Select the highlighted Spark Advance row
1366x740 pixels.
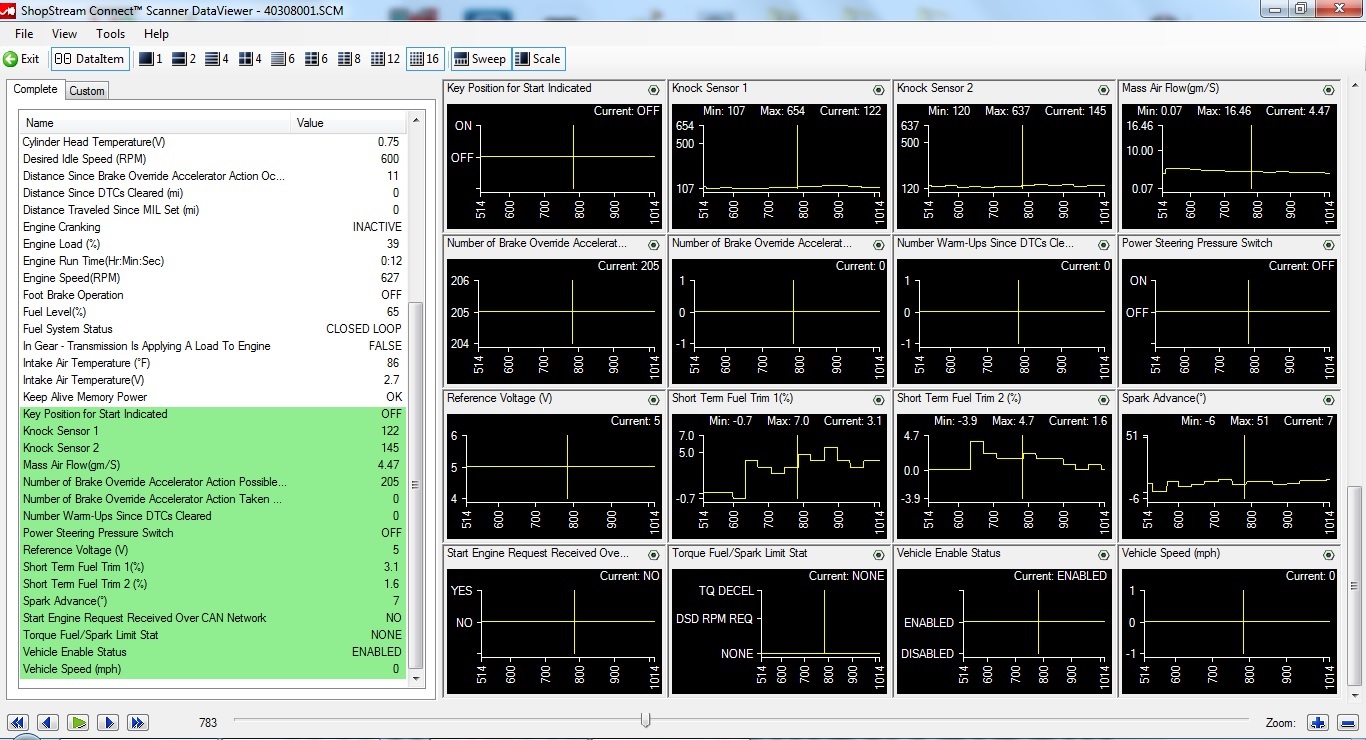212,601
